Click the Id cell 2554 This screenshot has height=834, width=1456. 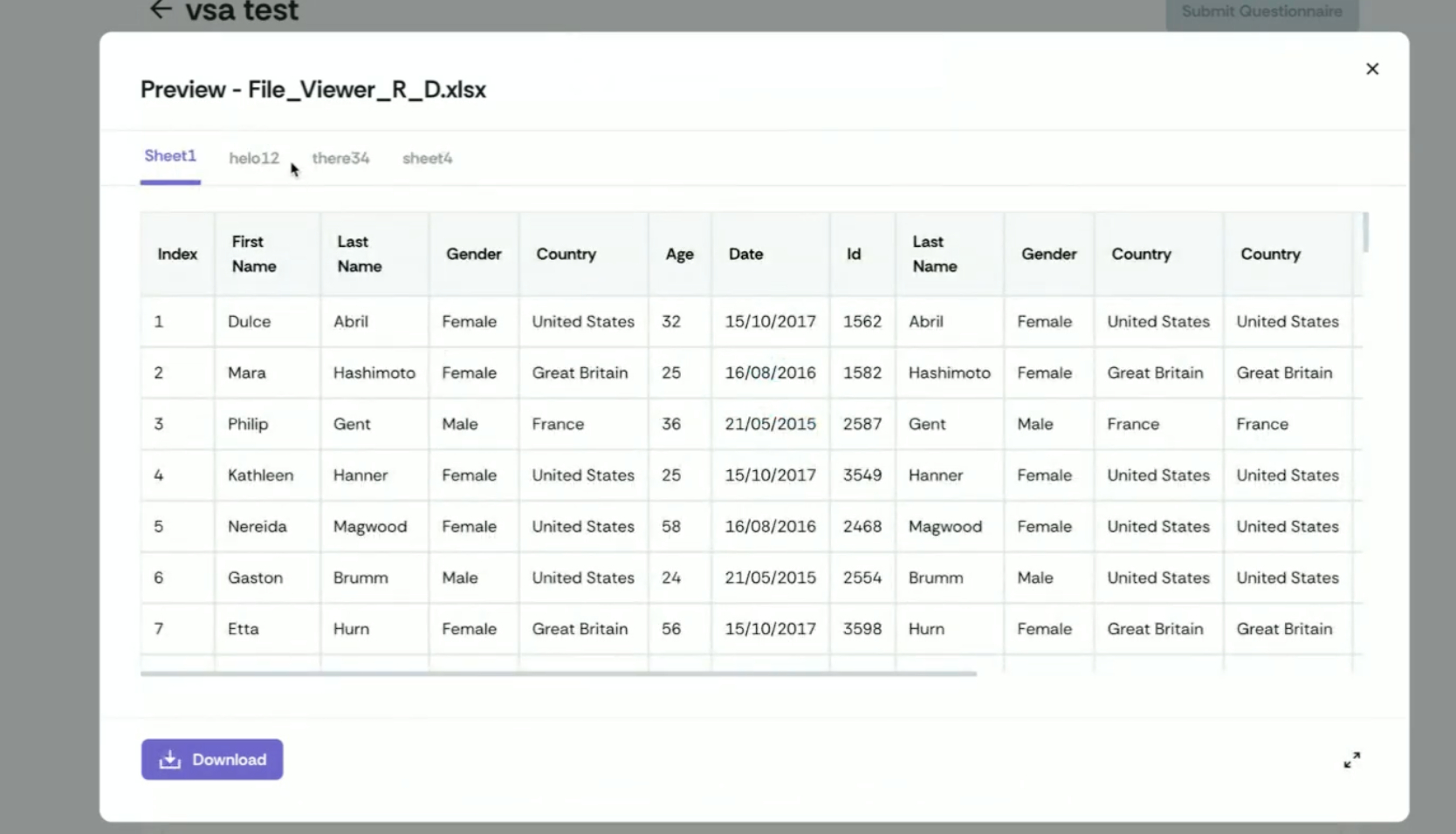(862, 578)
